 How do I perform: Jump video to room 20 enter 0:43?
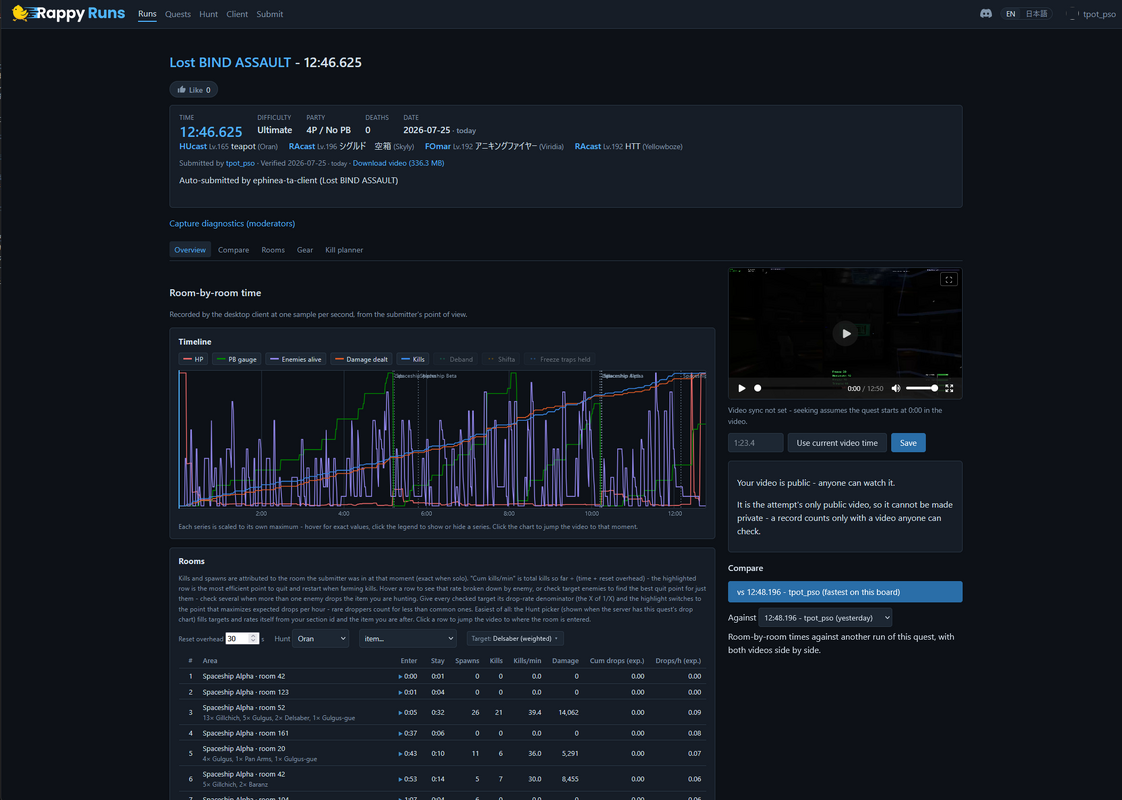(408, 753)
